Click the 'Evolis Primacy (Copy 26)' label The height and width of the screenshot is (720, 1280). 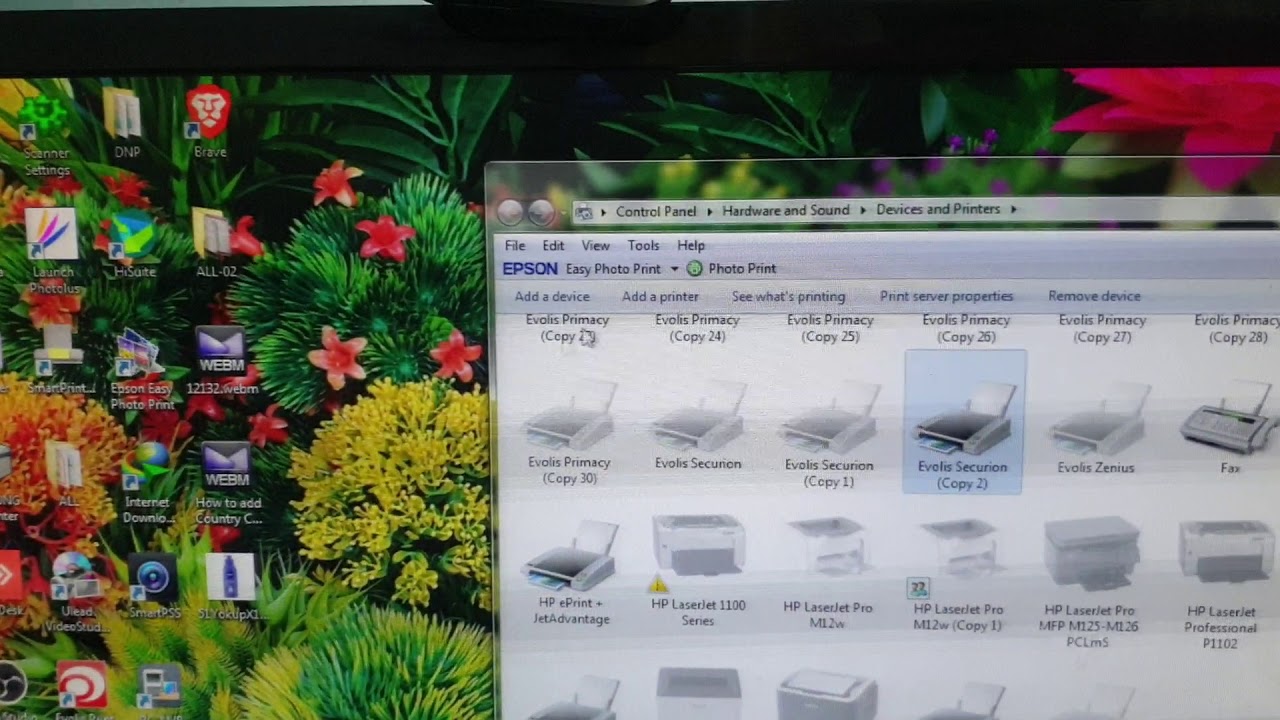pyautogui.click(x=966, y=328)
